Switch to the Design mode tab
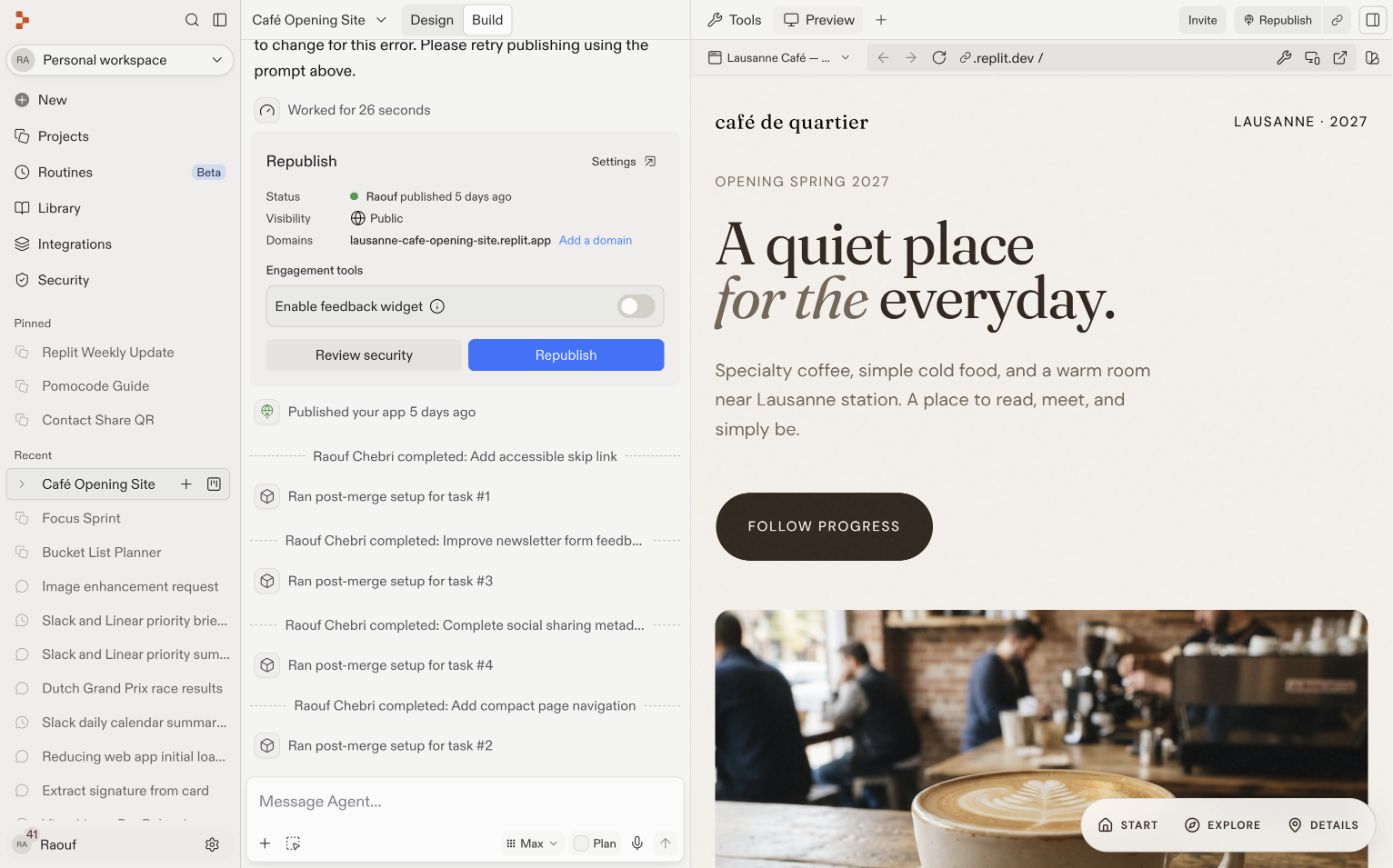Viewport: 1393px width, 868px height. tap(432, 20)
